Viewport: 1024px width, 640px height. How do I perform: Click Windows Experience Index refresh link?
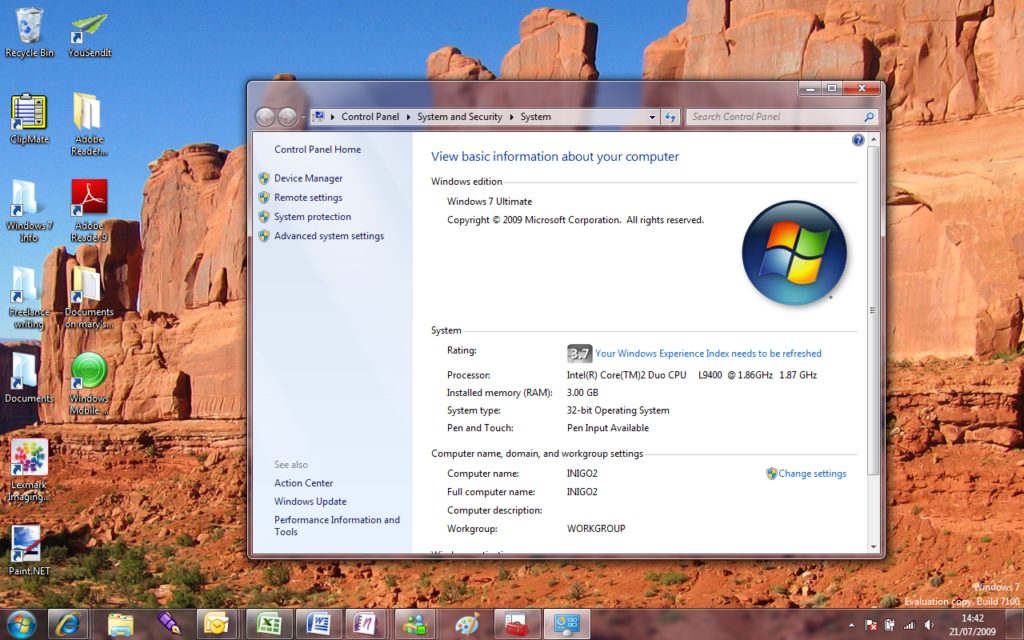tap(708, 353)
